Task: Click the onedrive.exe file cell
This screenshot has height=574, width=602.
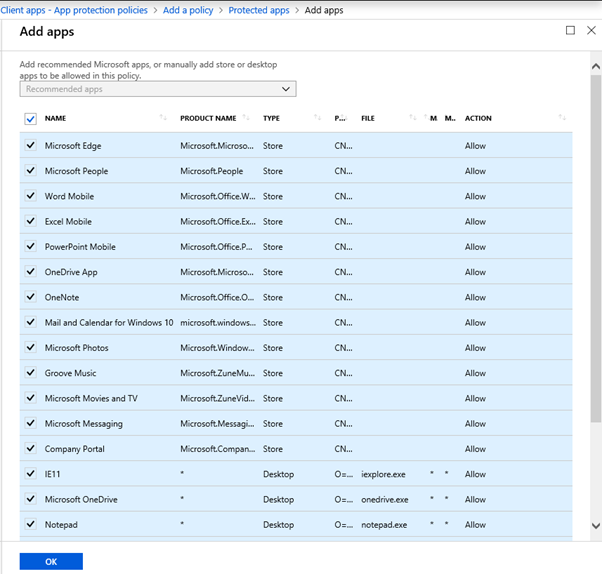Action: coord(385,500)
